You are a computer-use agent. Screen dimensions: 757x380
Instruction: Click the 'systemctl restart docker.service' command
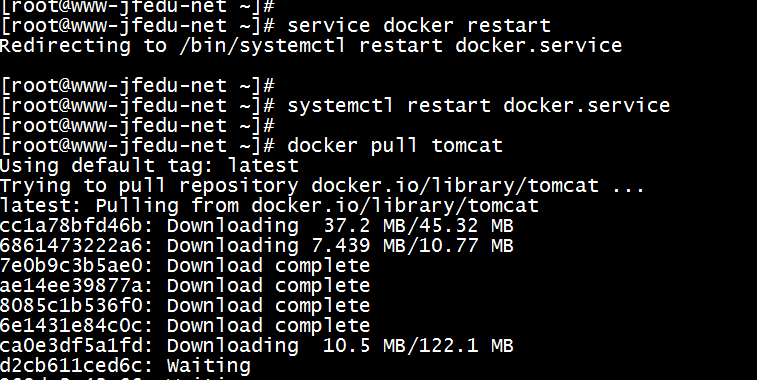[478, 105]
